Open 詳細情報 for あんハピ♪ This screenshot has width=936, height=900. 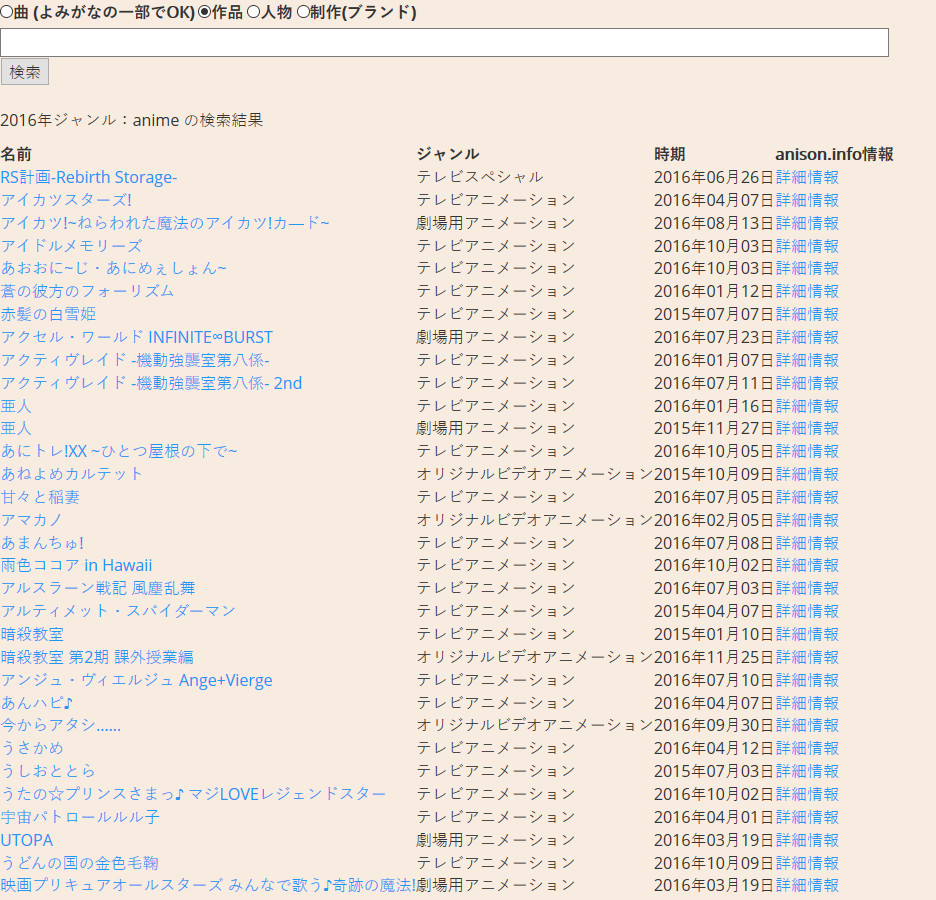pyautogui.click(x=807, y=703)
